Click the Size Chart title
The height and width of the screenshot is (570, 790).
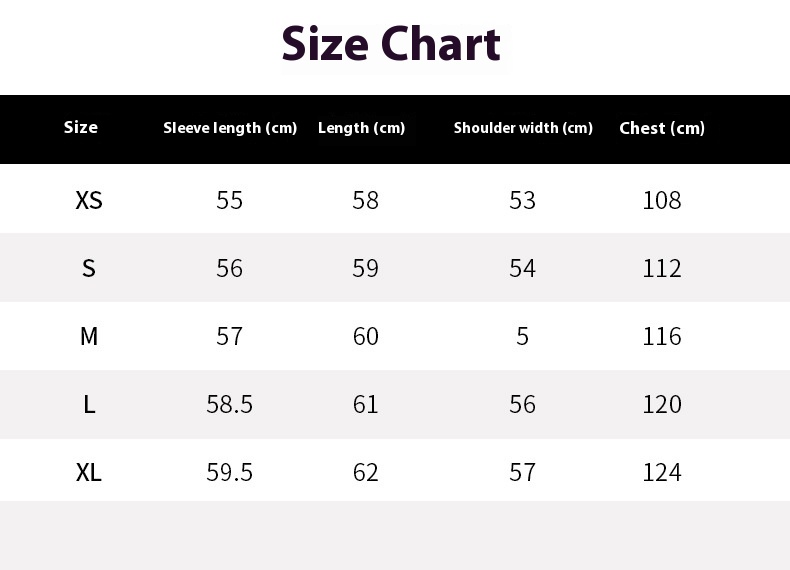pyautogui.click(x=391, y=44)
